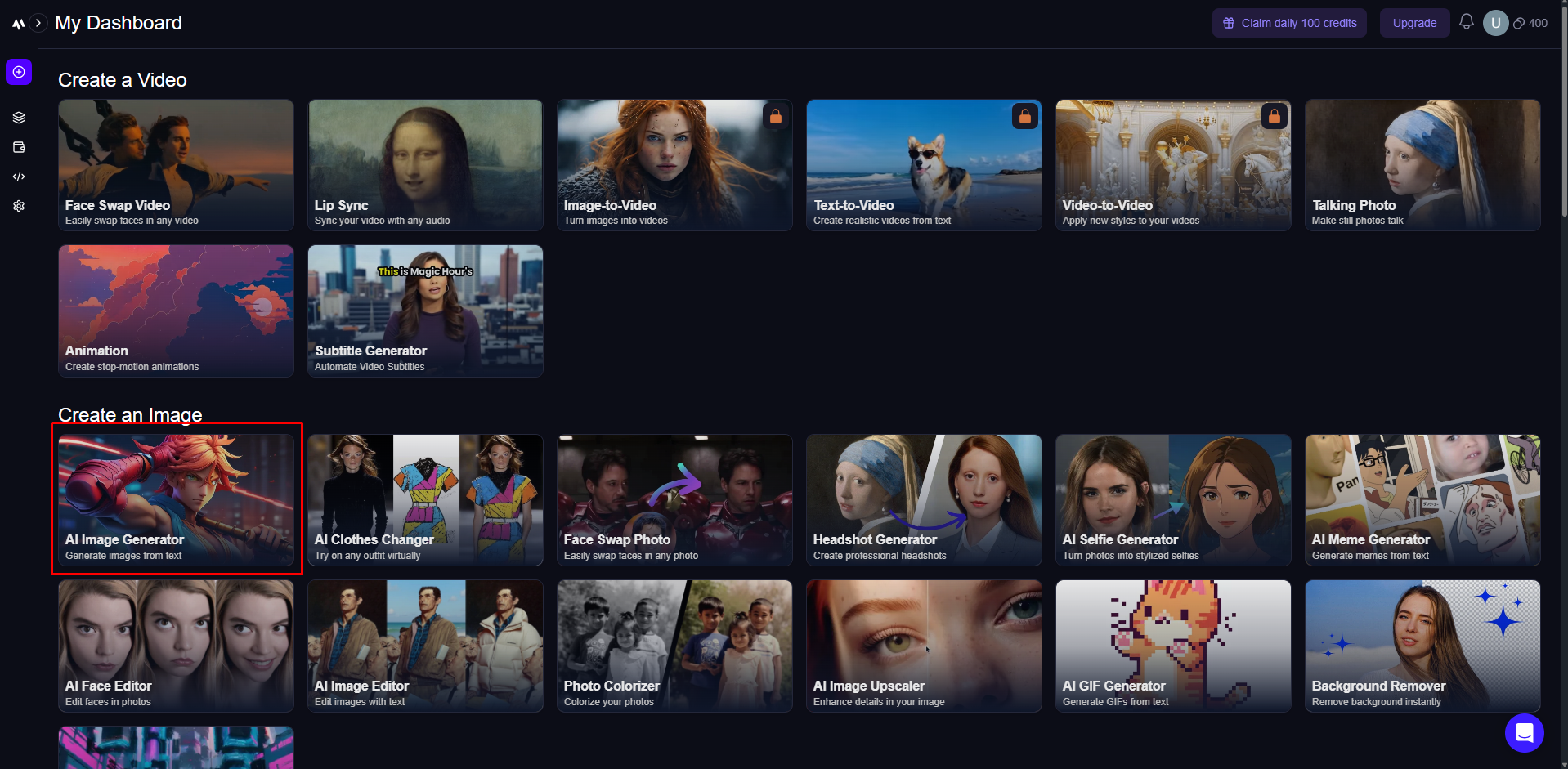1568x769 pixels.
Task: Open the Talking Photo tool
Action: tap(1422, 165)
